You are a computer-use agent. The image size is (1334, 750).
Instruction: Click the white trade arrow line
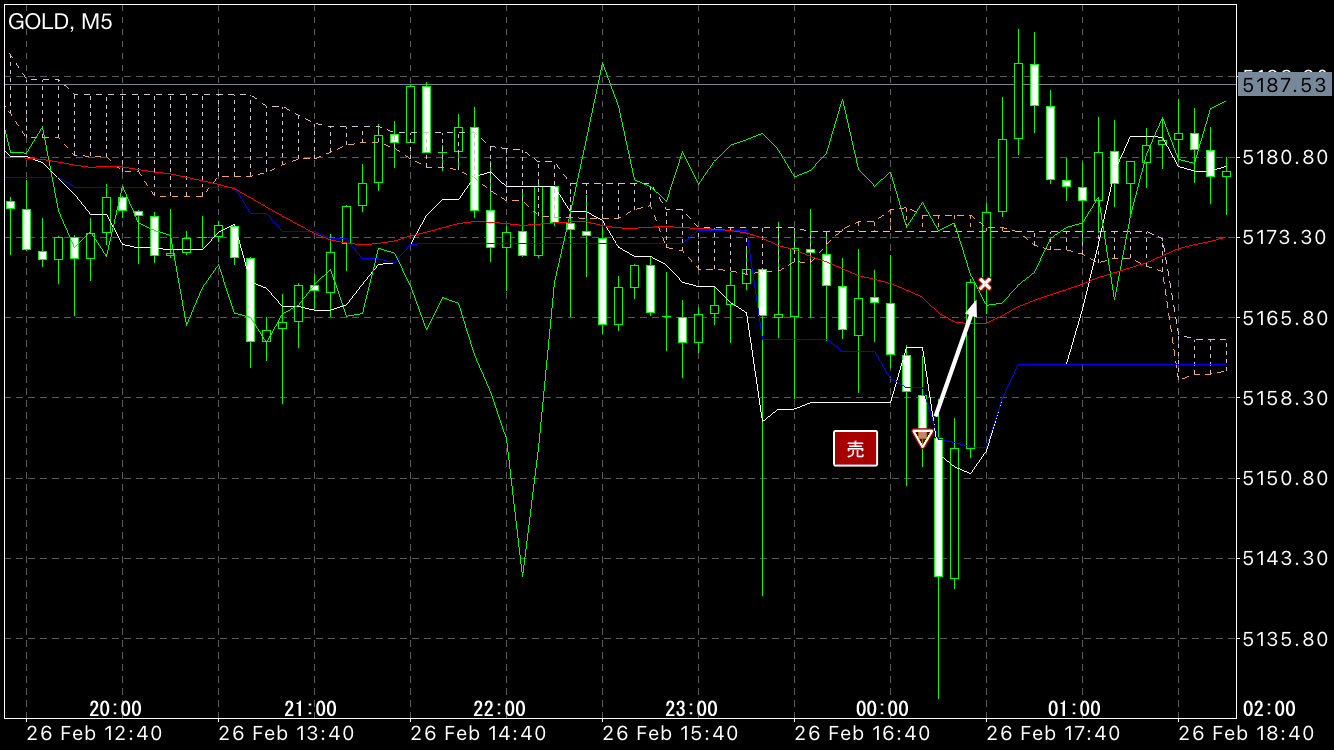[x=955, y=360]
